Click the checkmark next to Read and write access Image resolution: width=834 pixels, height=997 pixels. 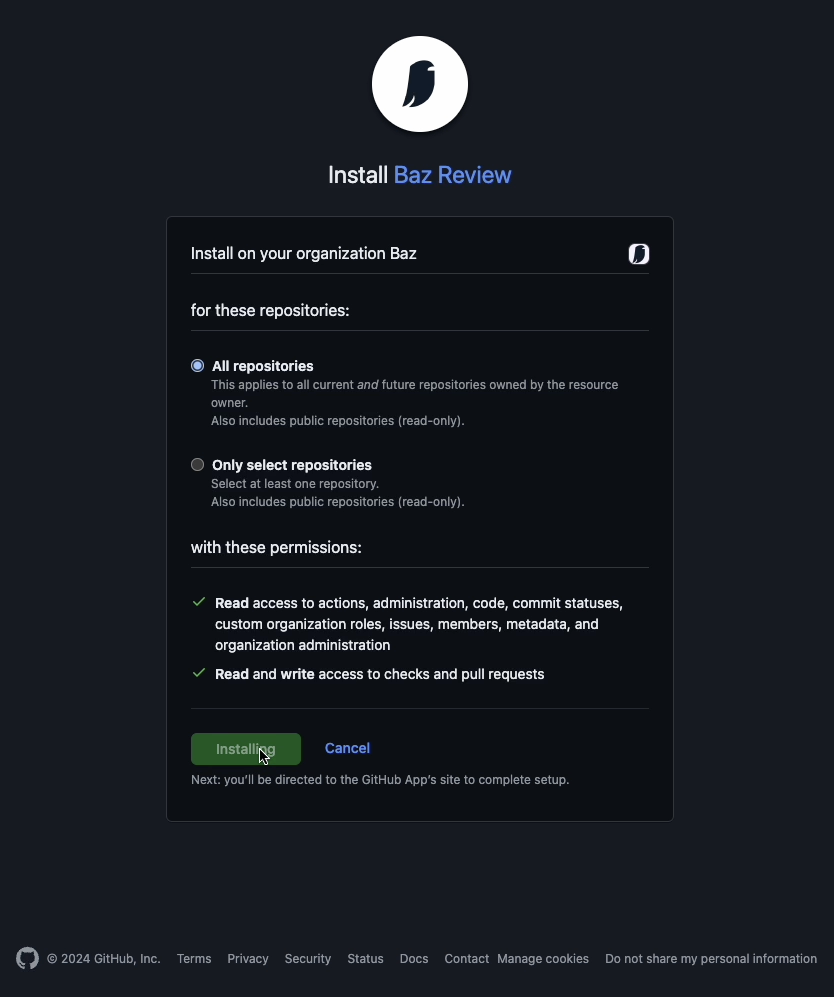click(199, 673)
